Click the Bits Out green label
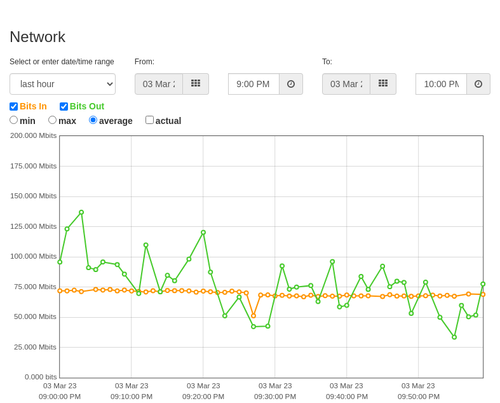This screenshot has width=500, height=403. click(87, 106)
